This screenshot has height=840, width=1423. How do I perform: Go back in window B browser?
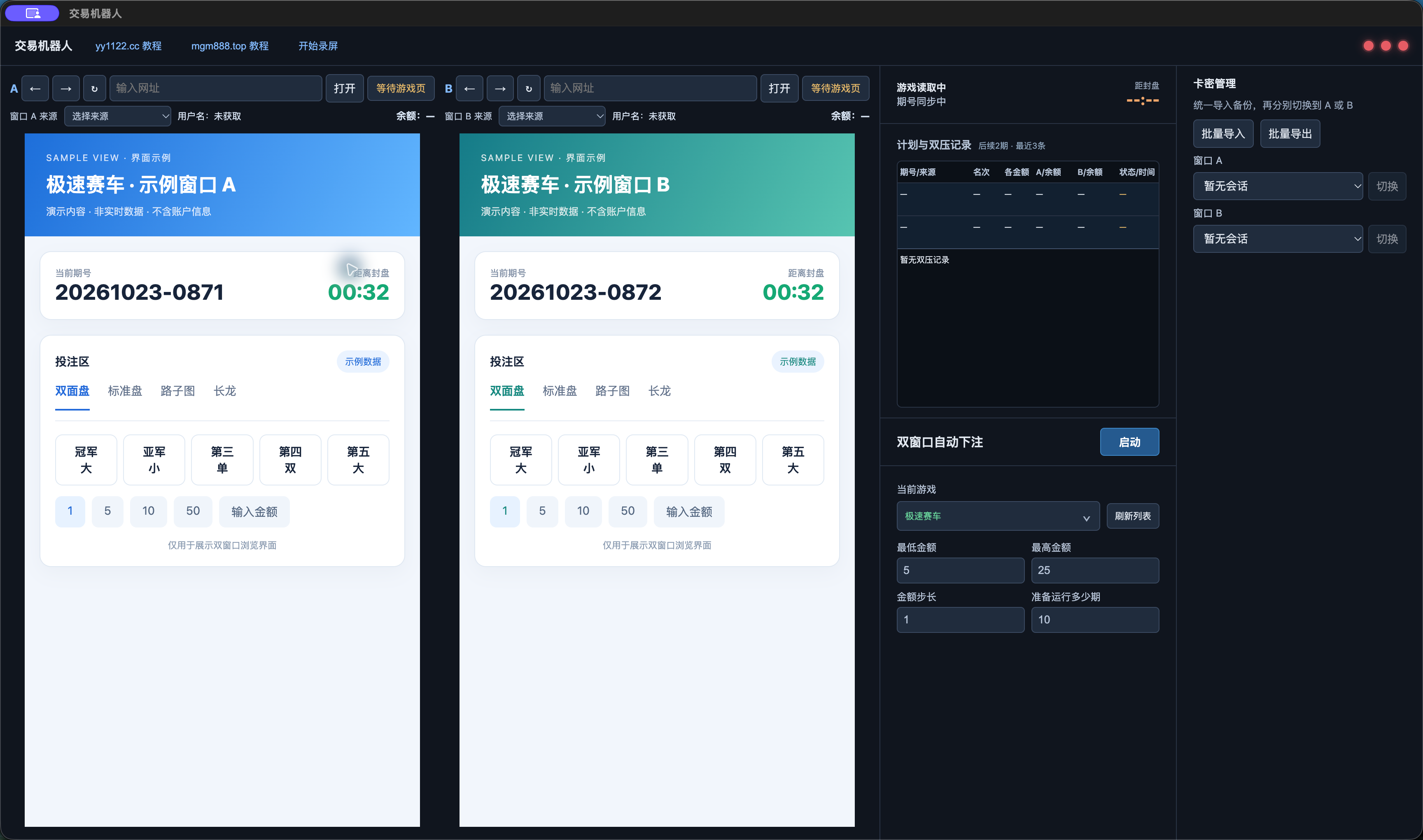pos(470,88)
